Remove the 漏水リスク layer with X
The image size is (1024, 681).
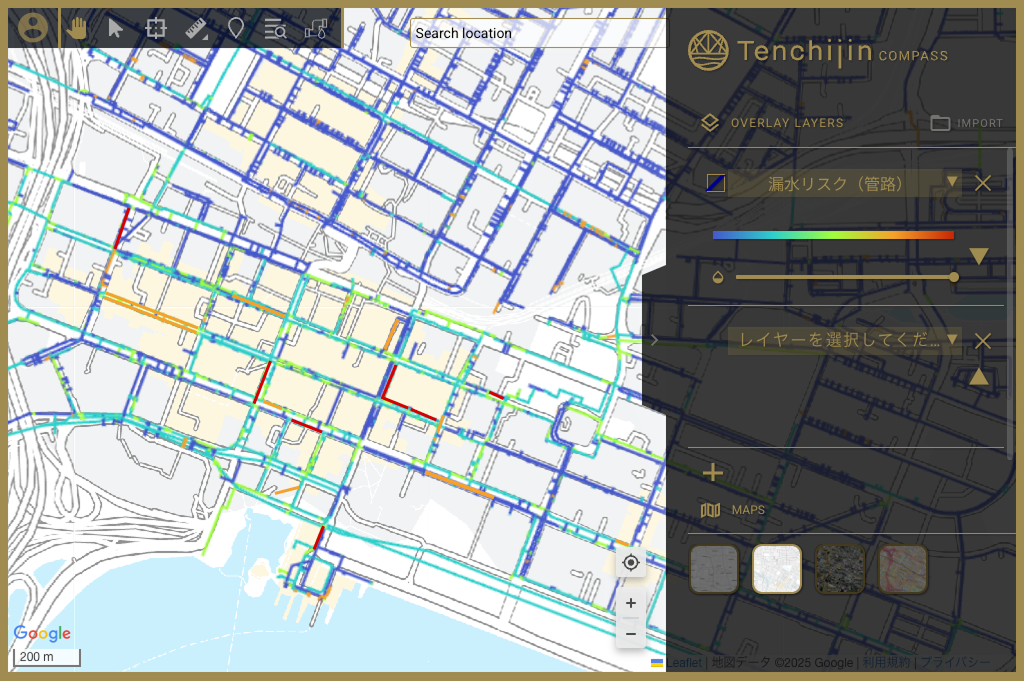point(983,183)
